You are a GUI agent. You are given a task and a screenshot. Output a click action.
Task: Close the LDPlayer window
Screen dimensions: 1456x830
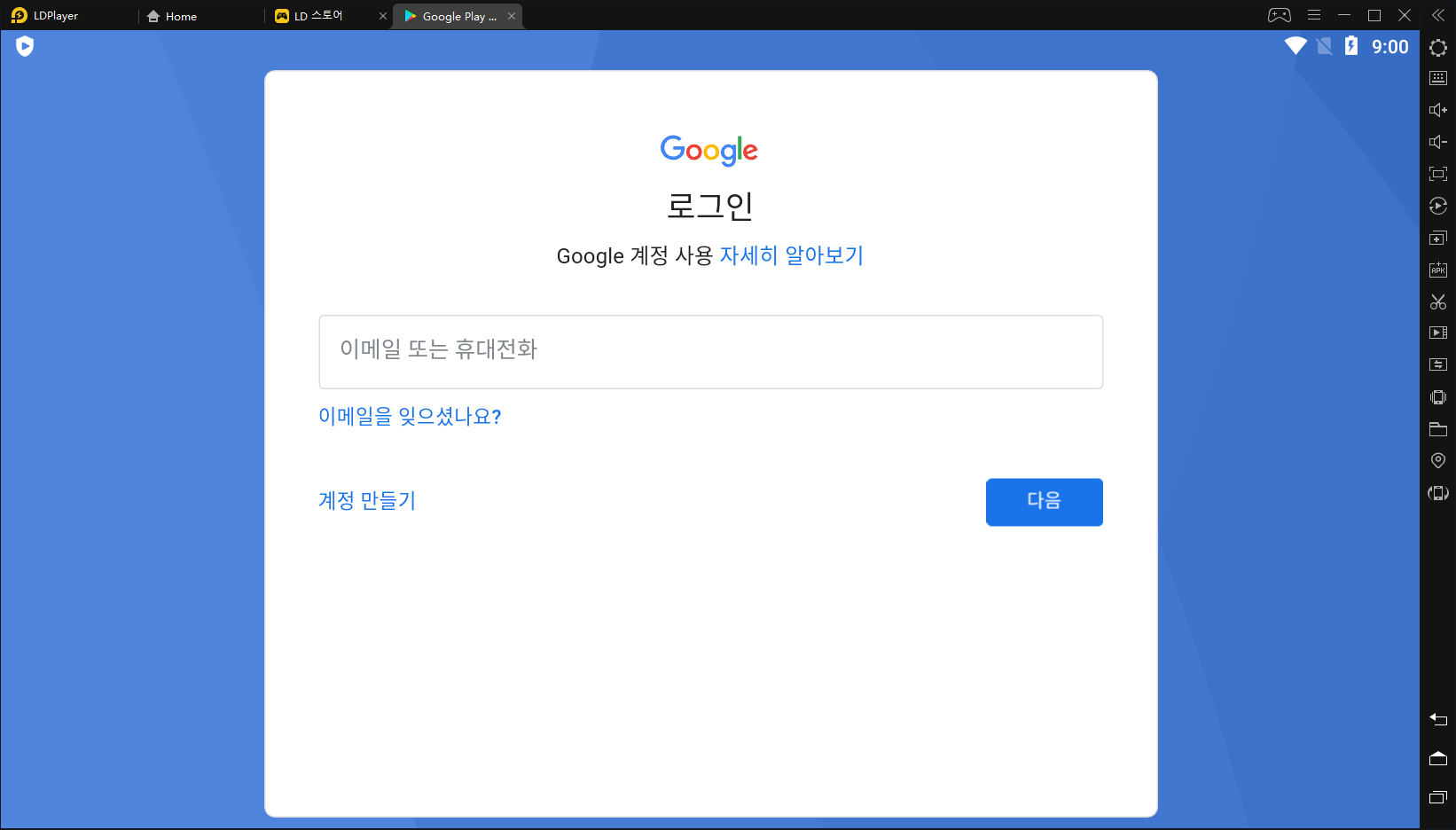1405,15
